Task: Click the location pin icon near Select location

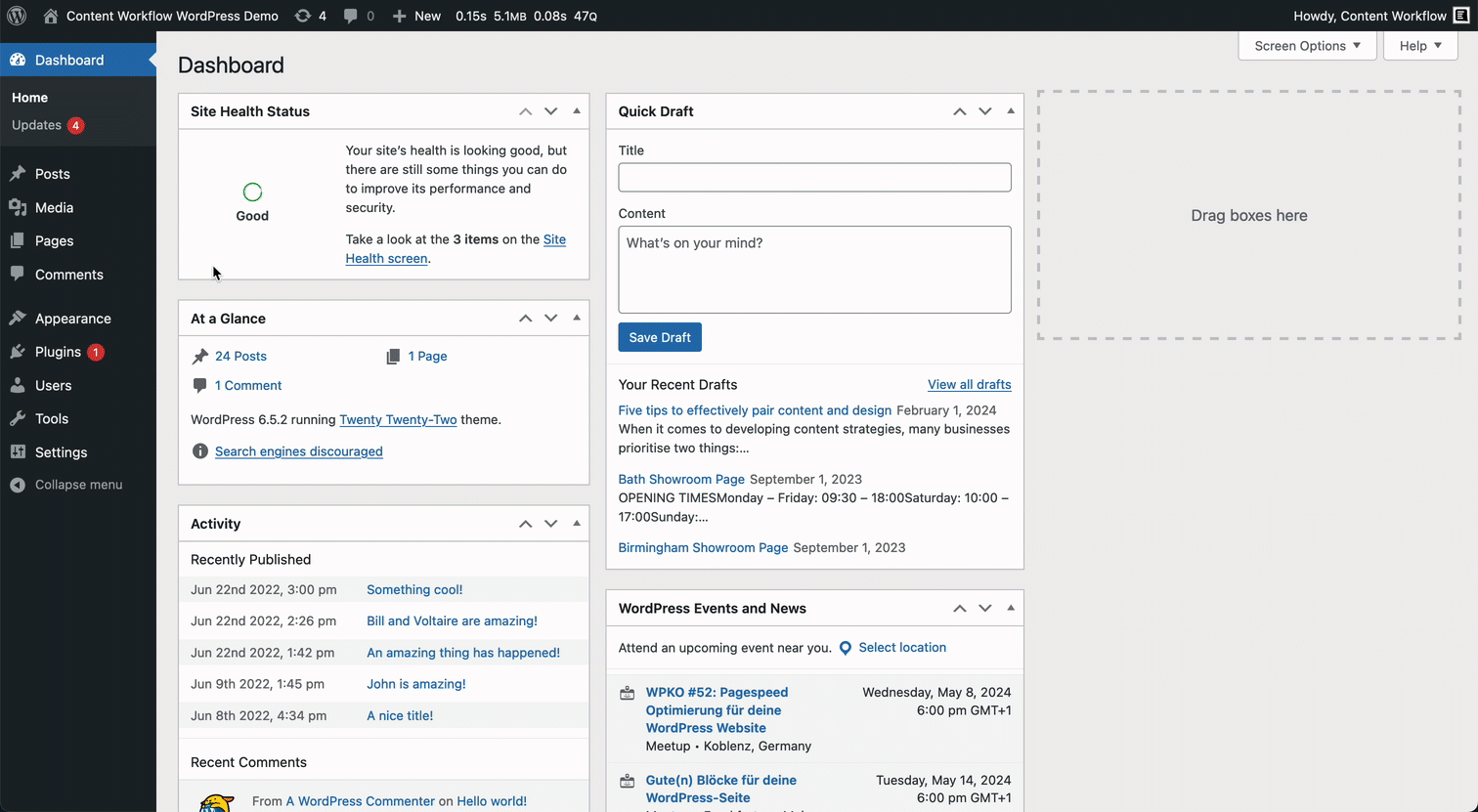Action: click(x=846, y=648)
